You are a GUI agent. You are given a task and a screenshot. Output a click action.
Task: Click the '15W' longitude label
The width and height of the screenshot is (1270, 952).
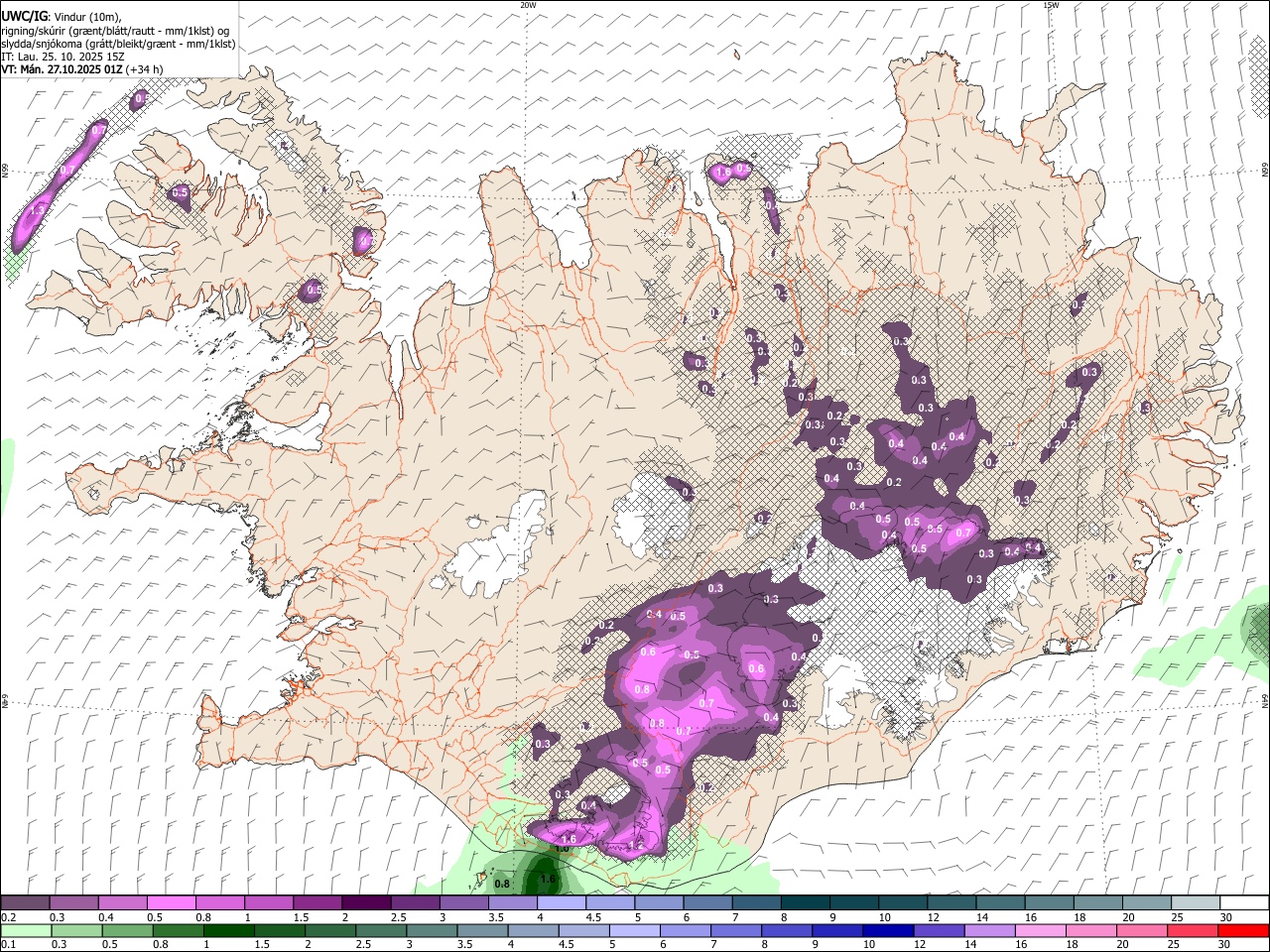(1051, 5)
